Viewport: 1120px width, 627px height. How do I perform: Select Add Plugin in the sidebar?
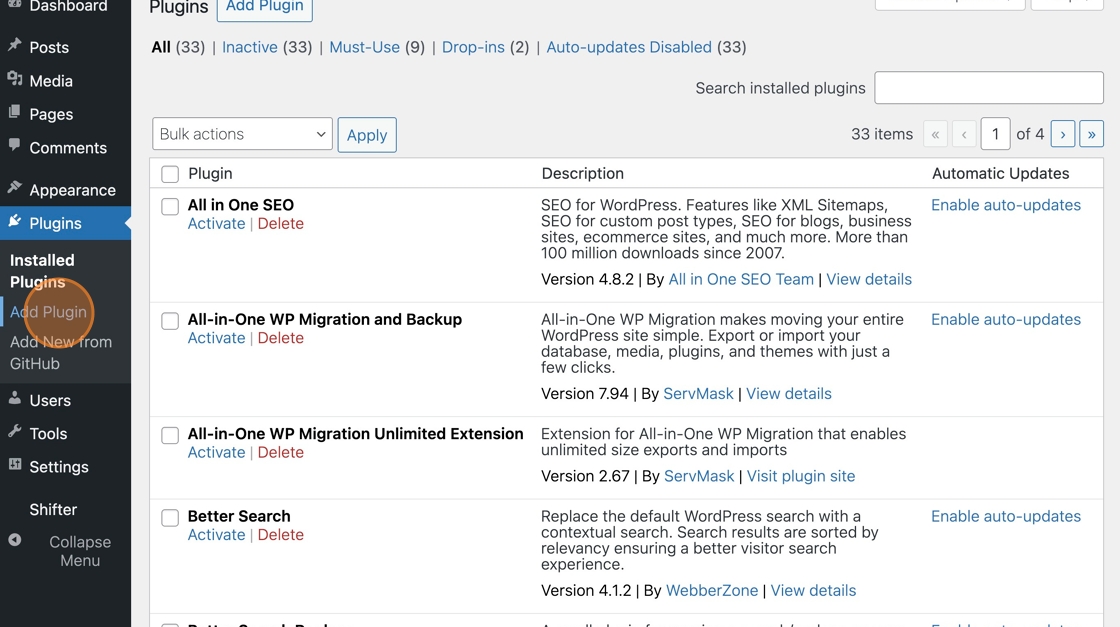48,312
